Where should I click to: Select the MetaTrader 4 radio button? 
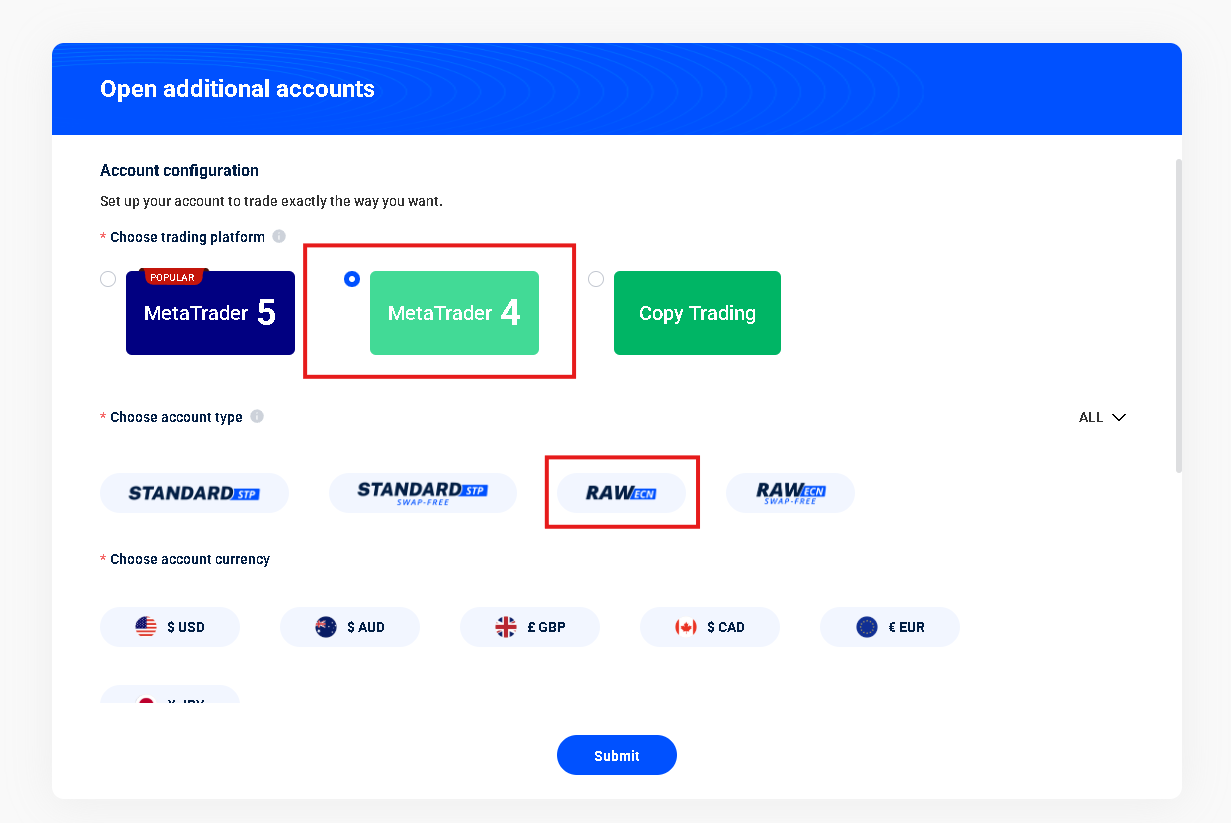point(352,280)
